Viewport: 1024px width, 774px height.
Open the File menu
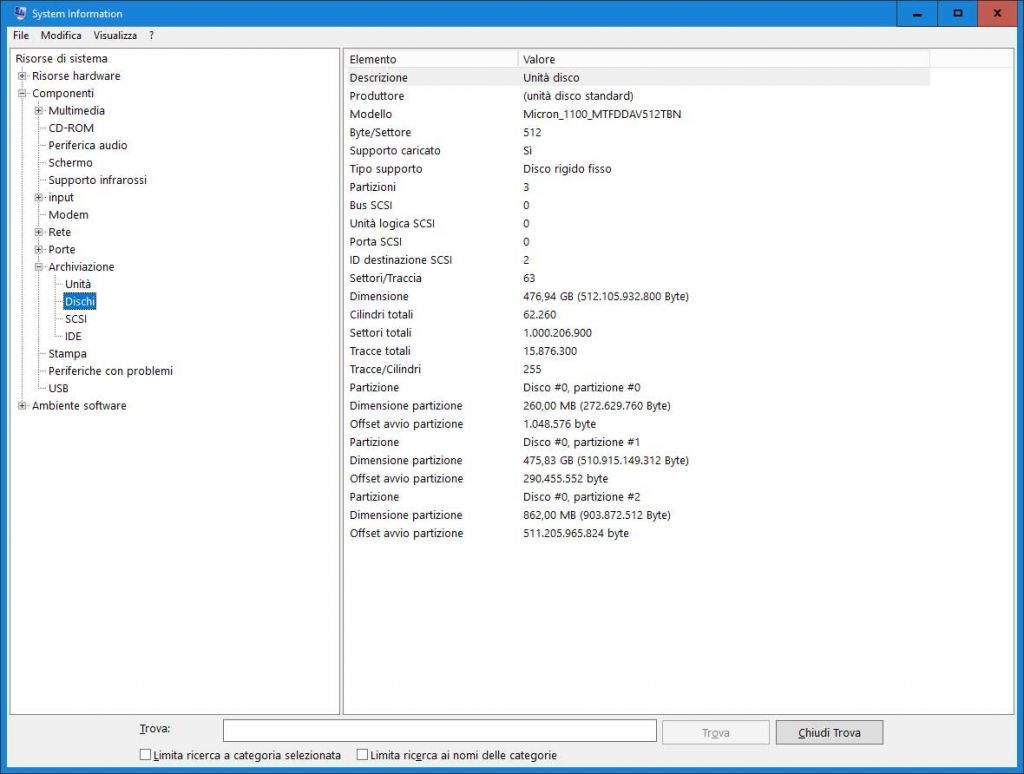click(20, 35)
